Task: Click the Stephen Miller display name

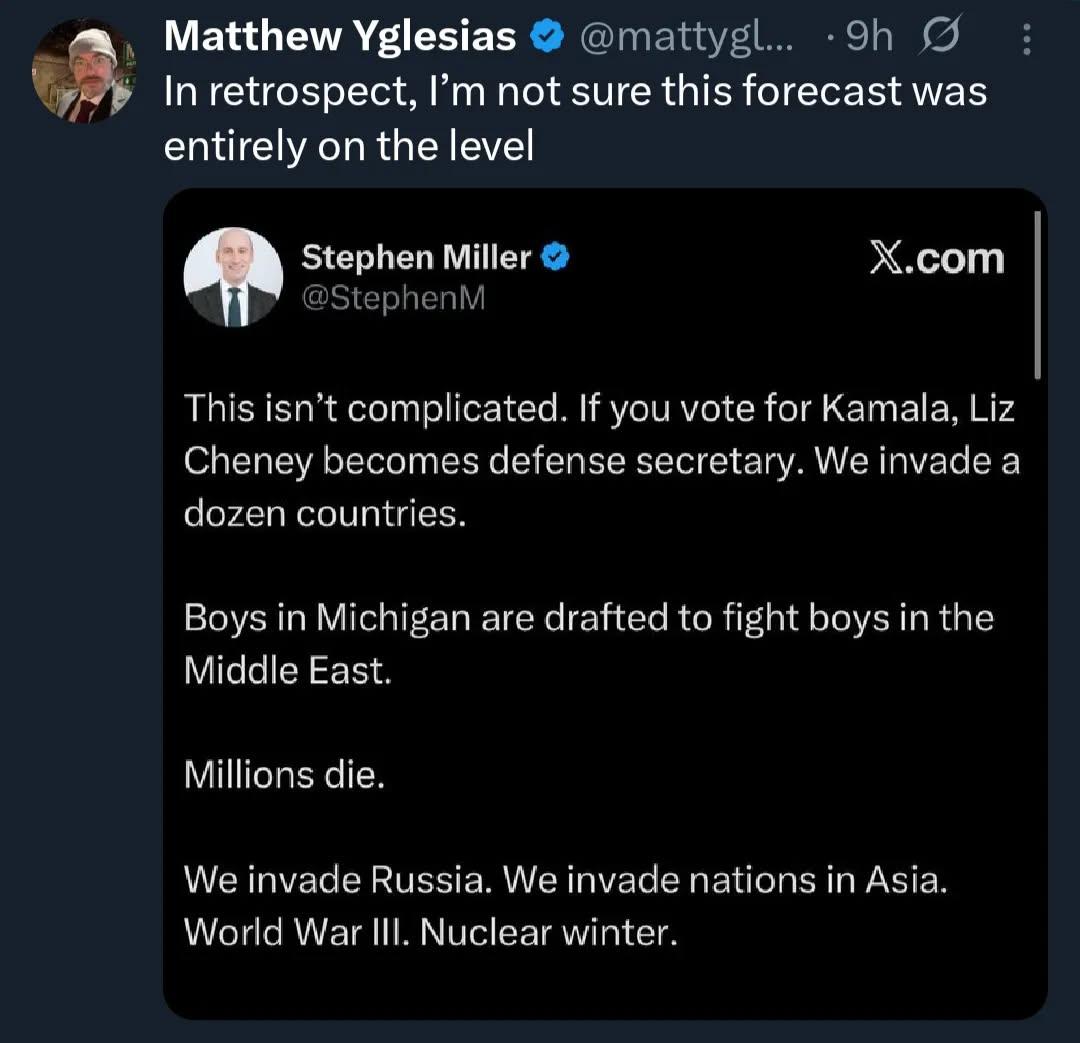Action: point(416,258)
